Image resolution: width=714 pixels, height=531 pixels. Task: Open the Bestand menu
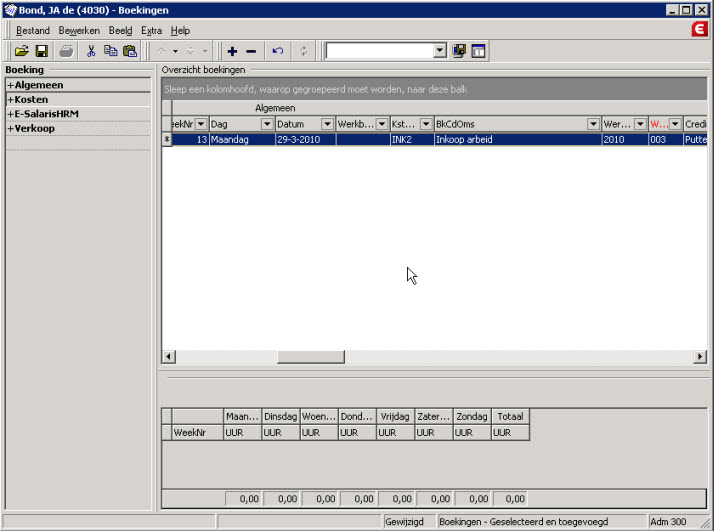(x=33, y=31)
